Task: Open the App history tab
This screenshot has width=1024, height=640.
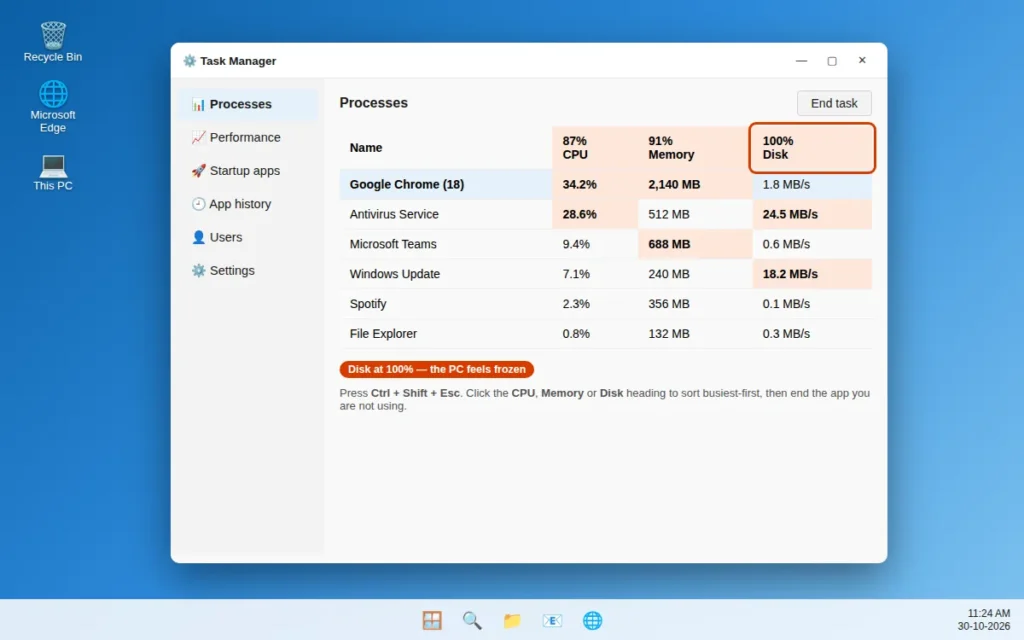Action: pyautogui.click(x=248, y=204)
